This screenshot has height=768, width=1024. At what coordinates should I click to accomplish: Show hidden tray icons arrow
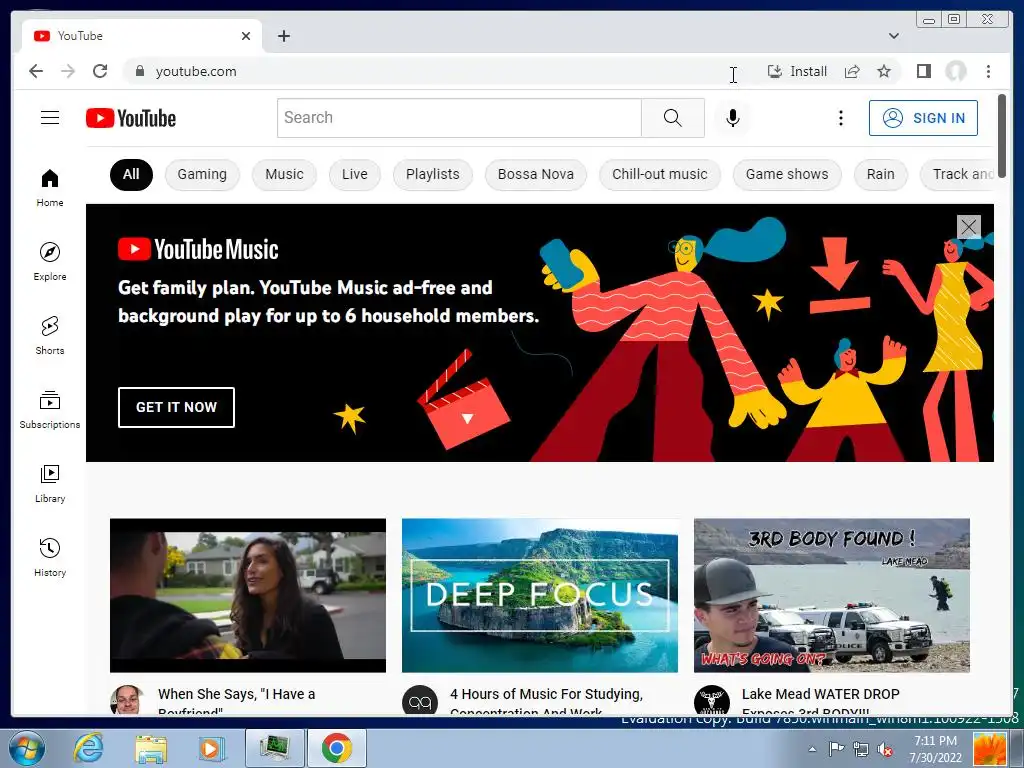pyautogui.click(x=812, y=749)
